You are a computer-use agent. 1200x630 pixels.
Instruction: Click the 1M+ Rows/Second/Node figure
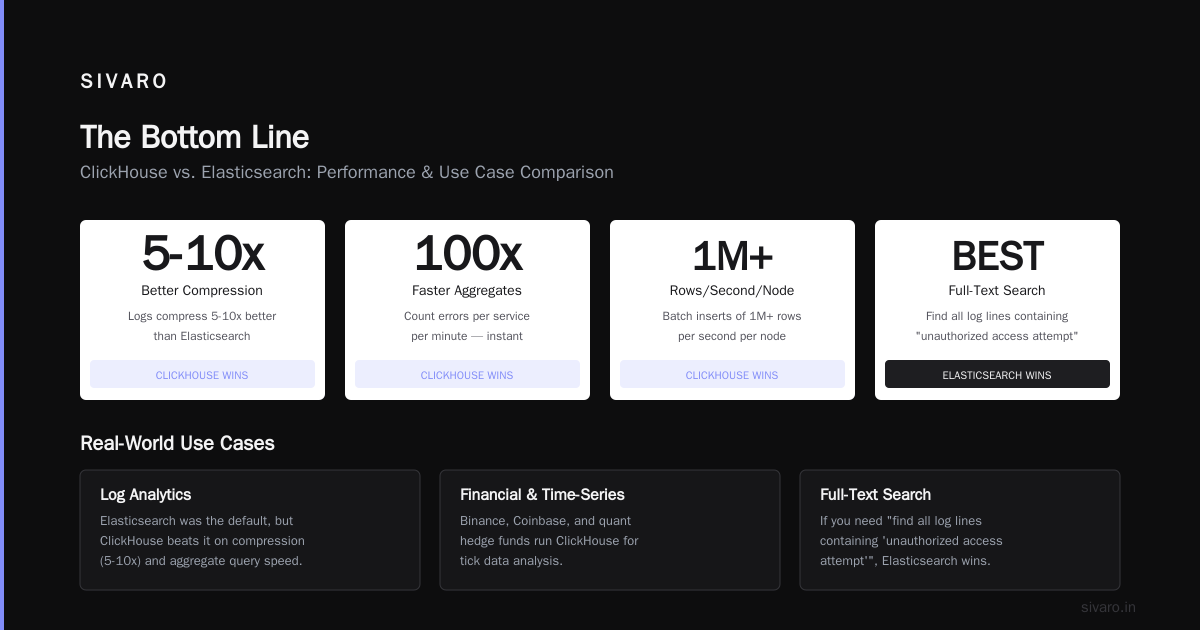[732, 257]
